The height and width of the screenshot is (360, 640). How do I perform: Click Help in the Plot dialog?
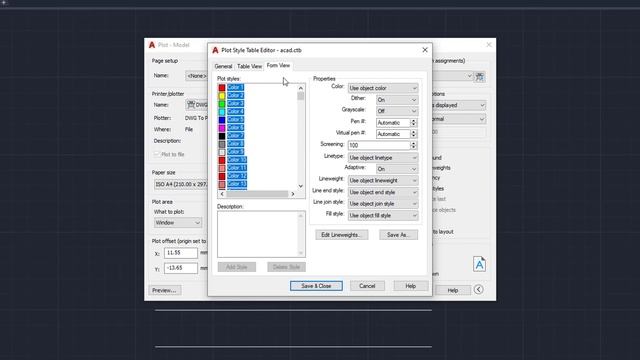[x=453, y=290]
